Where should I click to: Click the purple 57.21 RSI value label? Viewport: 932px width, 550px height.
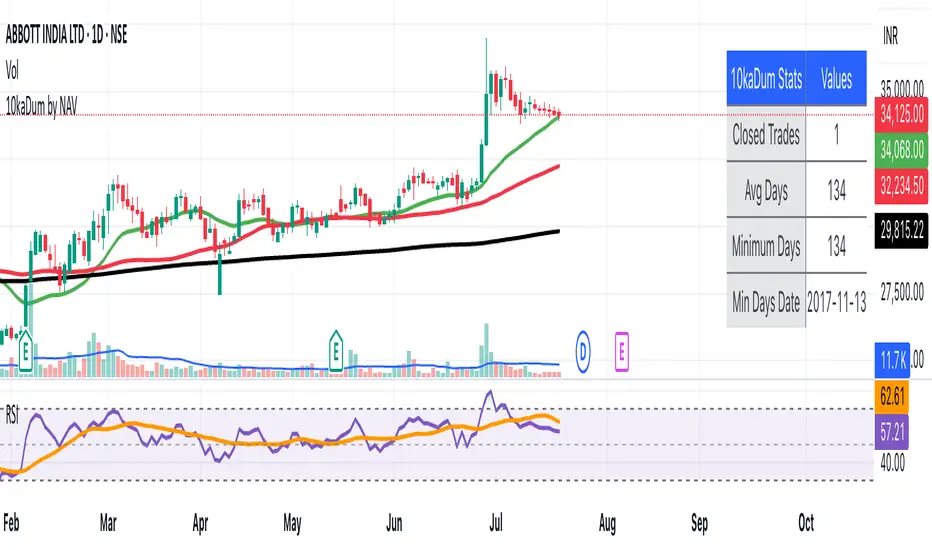point(892,432)
